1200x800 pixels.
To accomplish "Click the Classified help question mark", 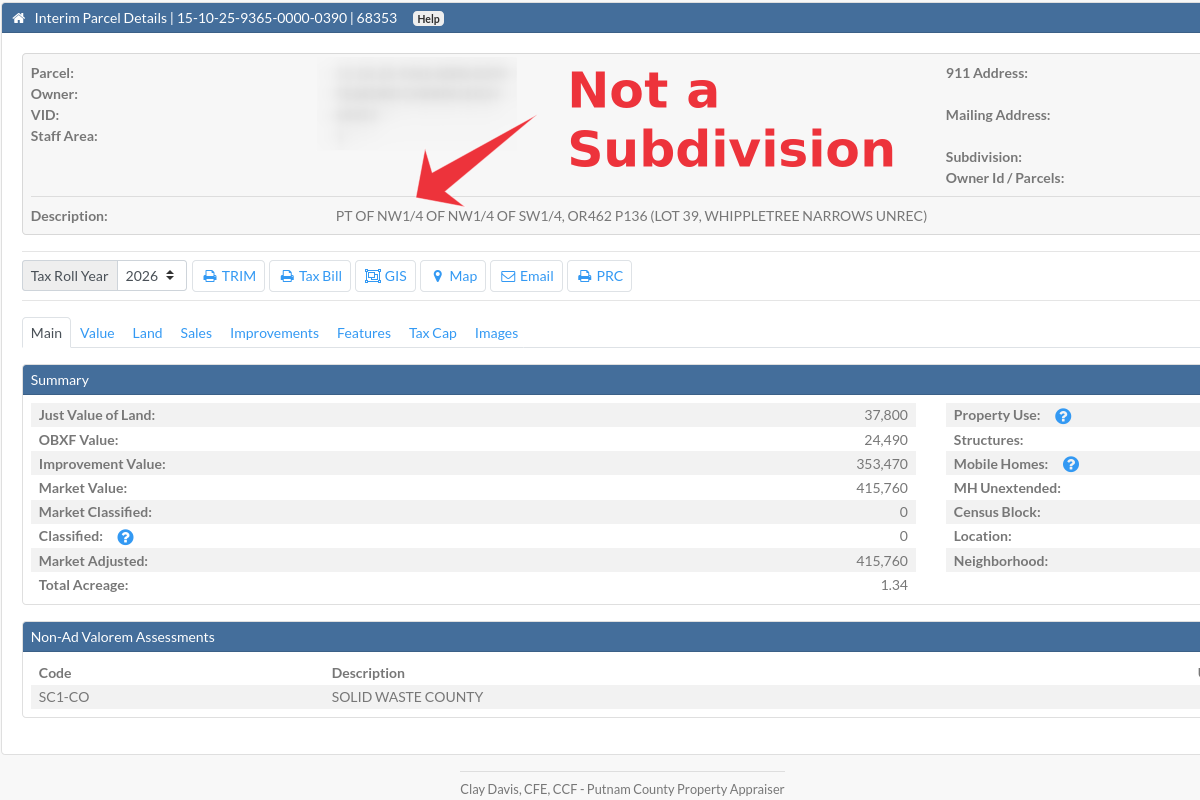I will tap(125, 536).
